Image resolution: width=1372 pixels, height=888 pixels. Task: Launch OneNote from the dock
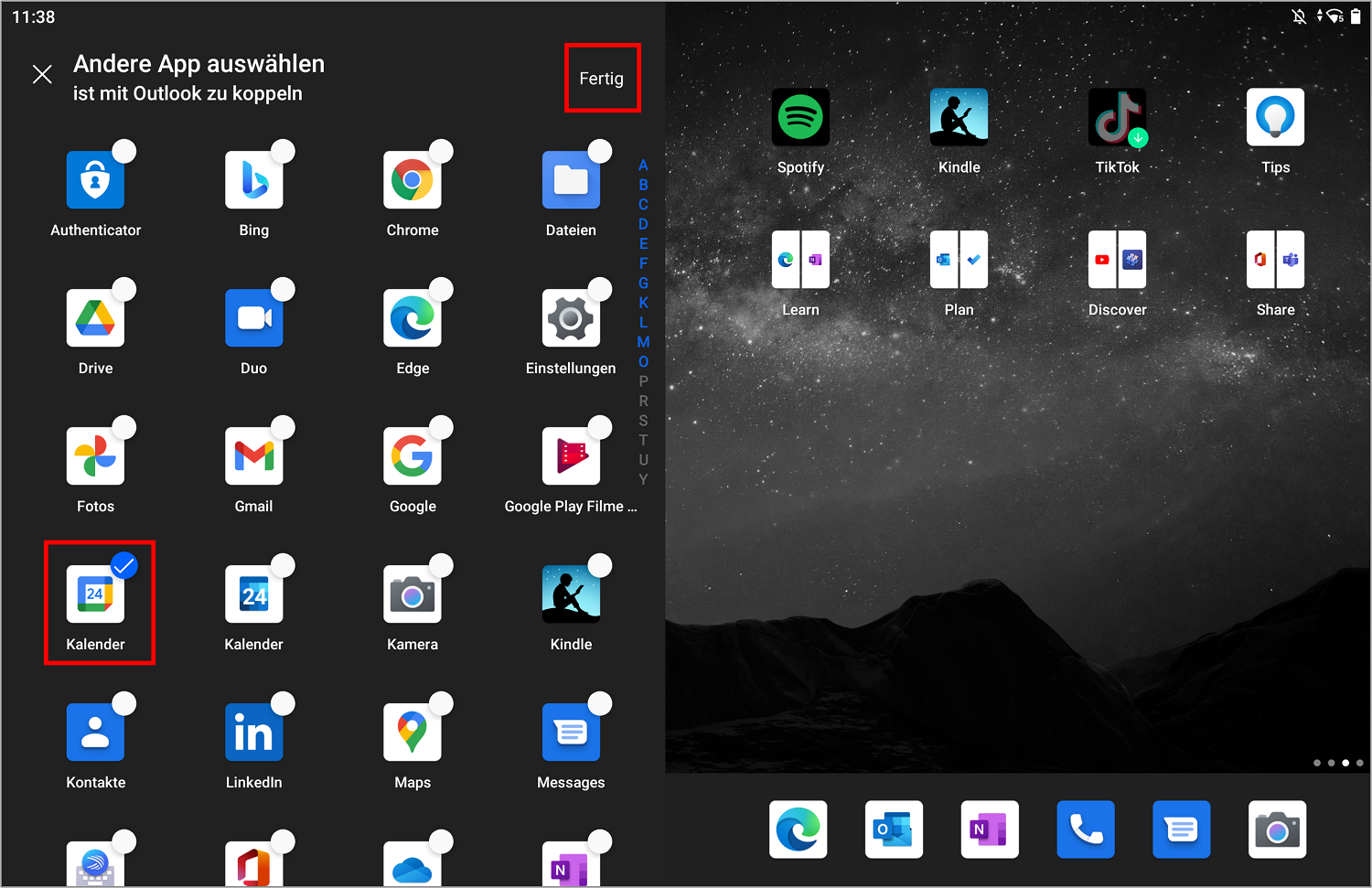click(990, 829)
